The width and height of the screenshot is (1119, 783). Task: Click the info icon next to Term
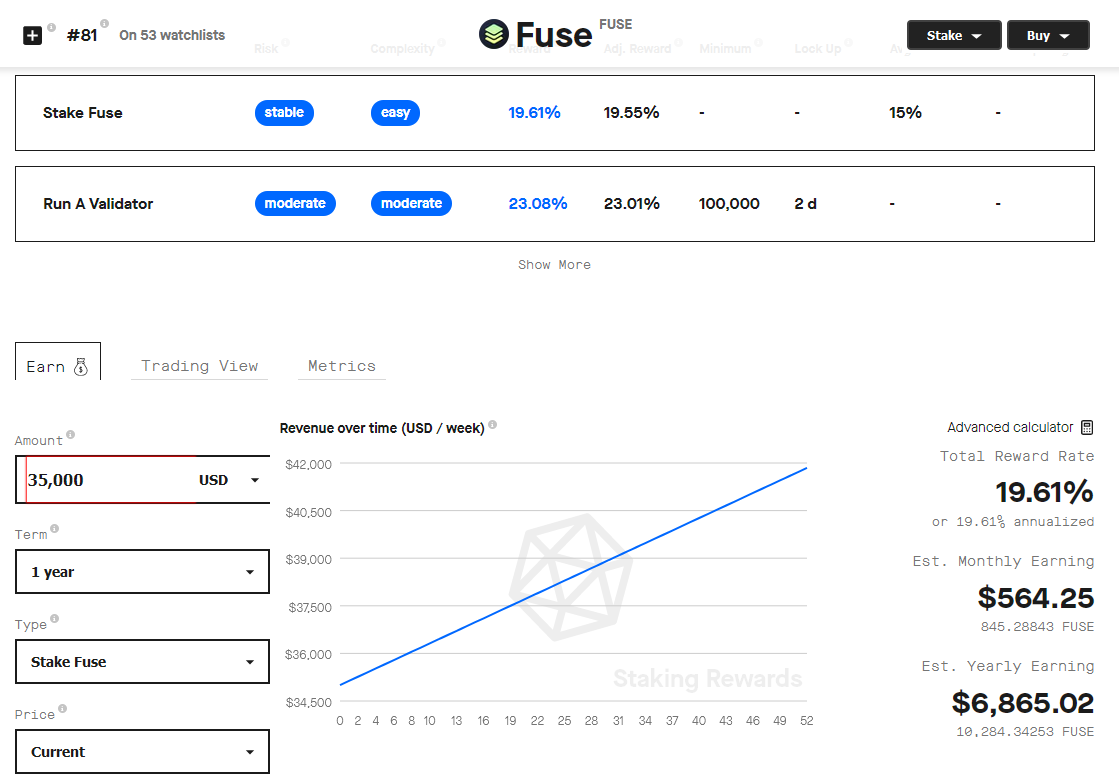[55, 529]
